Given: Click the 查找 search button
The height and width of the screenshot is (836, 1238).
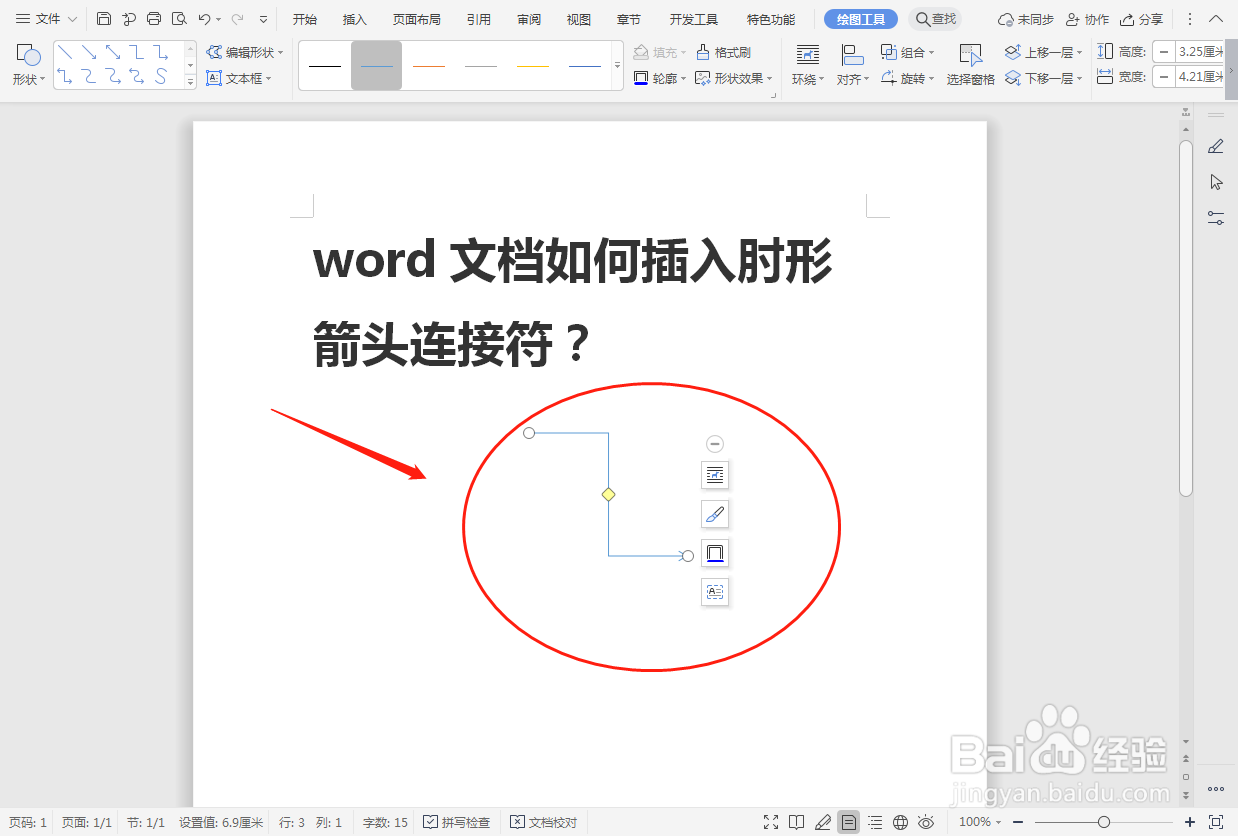Looking at the screenshot, I should [x=935, y=19].
